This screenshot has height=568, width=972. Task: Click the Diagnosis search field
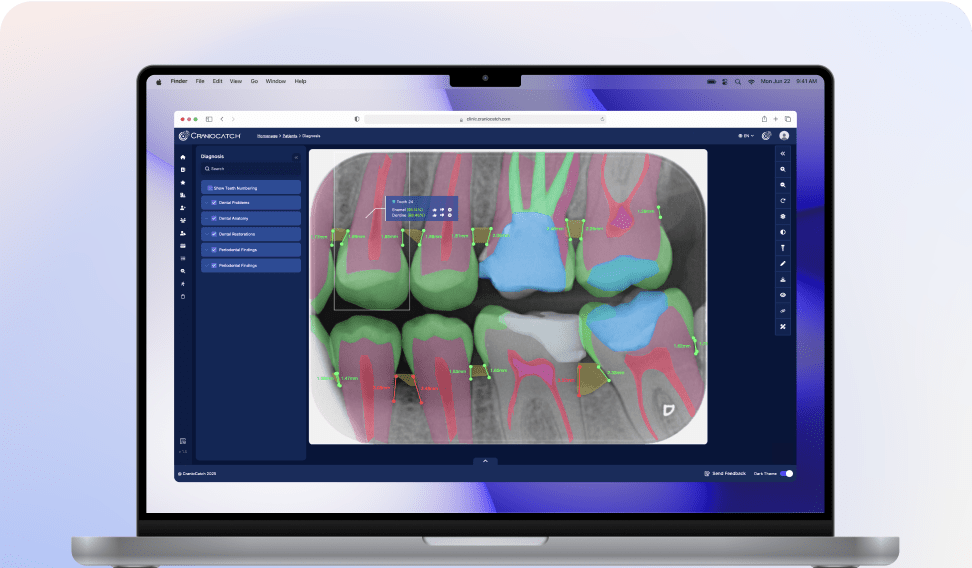[x=251, y=169]
